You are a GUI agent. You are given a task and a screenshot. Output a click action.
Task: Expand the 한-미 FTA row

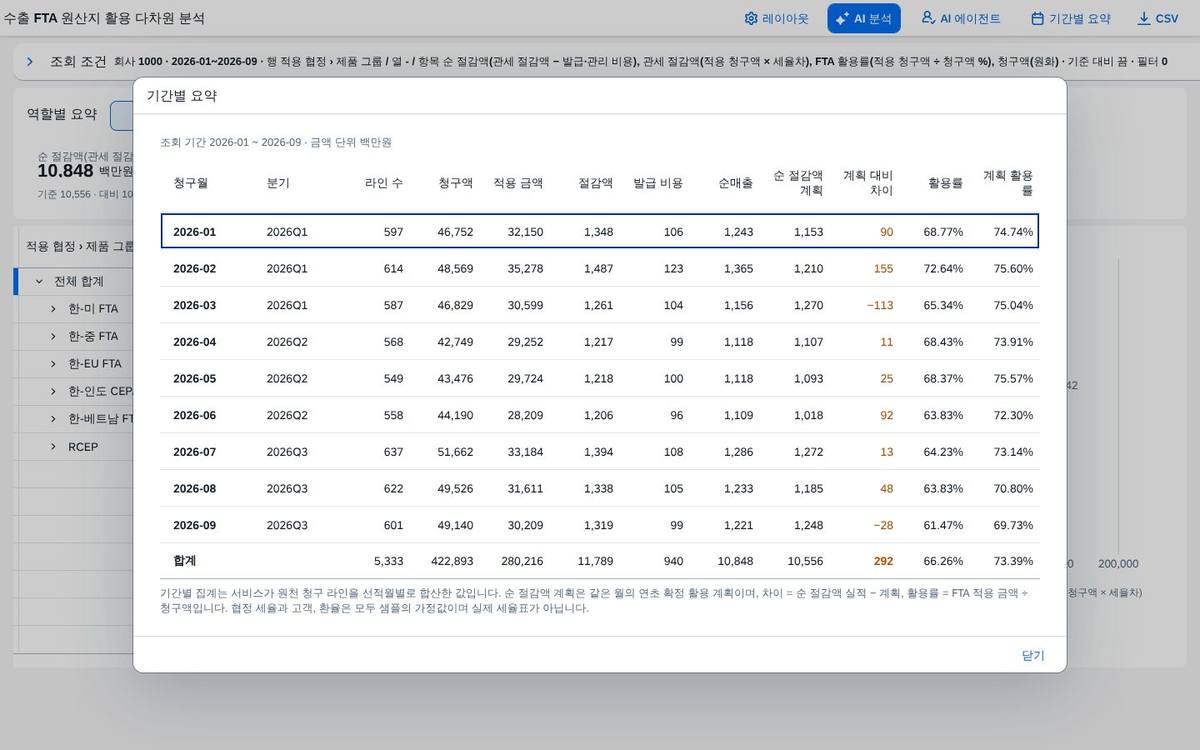click(x=53, y=308)
